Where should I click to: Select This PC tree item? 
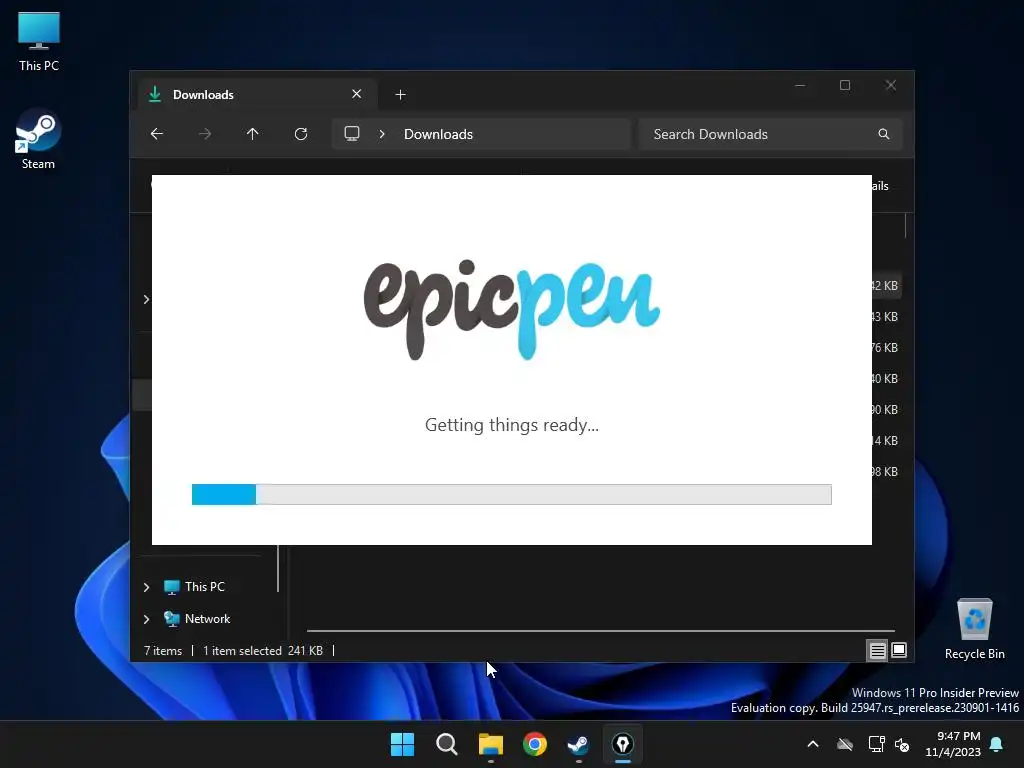tap(195, 586)
